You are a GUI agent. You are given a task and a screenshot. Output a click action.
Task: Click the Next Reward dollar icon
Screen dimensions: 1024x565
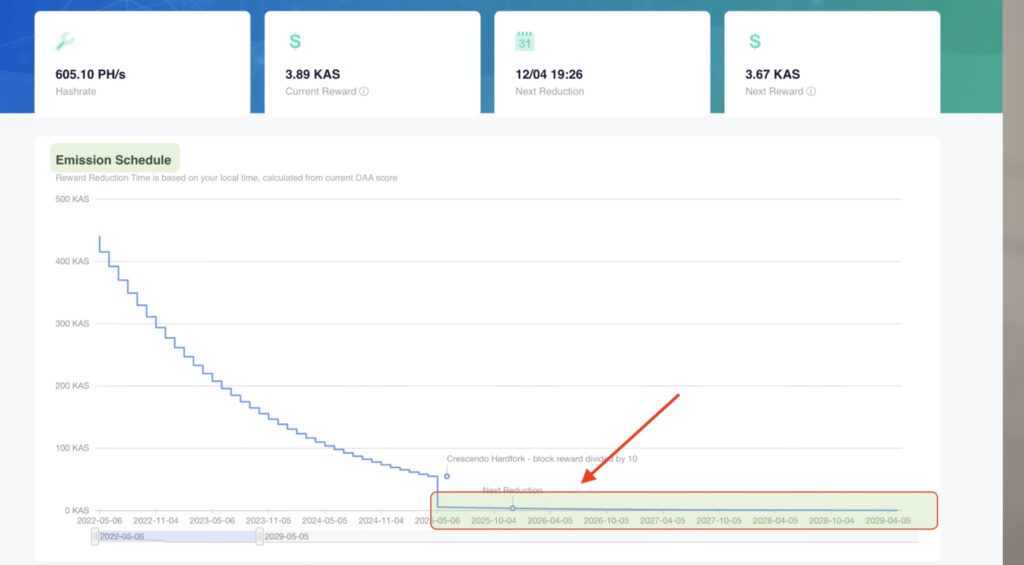tap(755, 42)
